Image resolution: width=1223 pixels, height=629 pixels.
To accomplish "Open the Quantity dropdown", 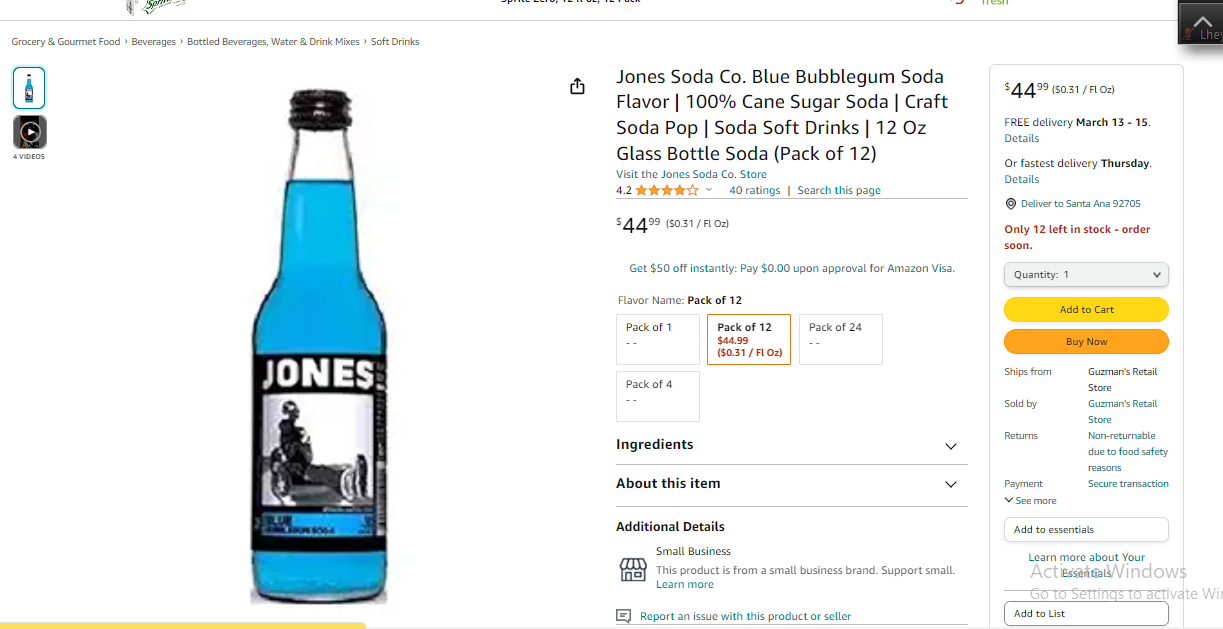I will coord(1086,274).
